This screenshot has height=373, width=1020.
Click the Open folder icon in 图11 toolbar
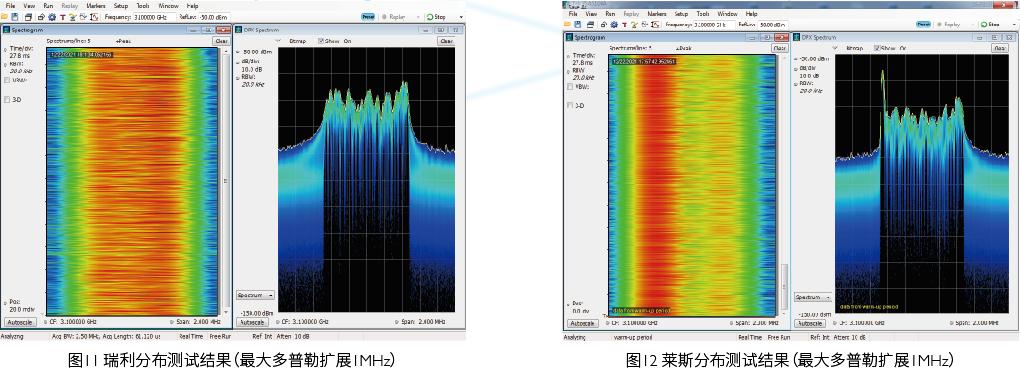5,16
